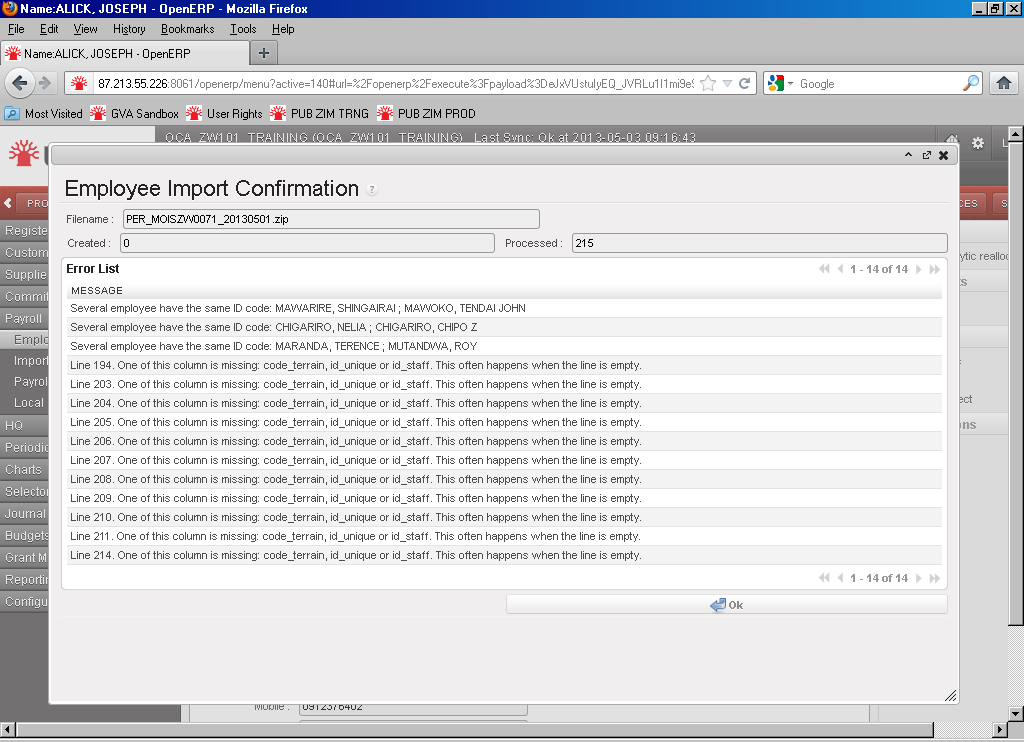Image resolution: width=1024 pixels, height=742 pixels.
Task: Open the History menu
Action: click(x=129, y=29)
